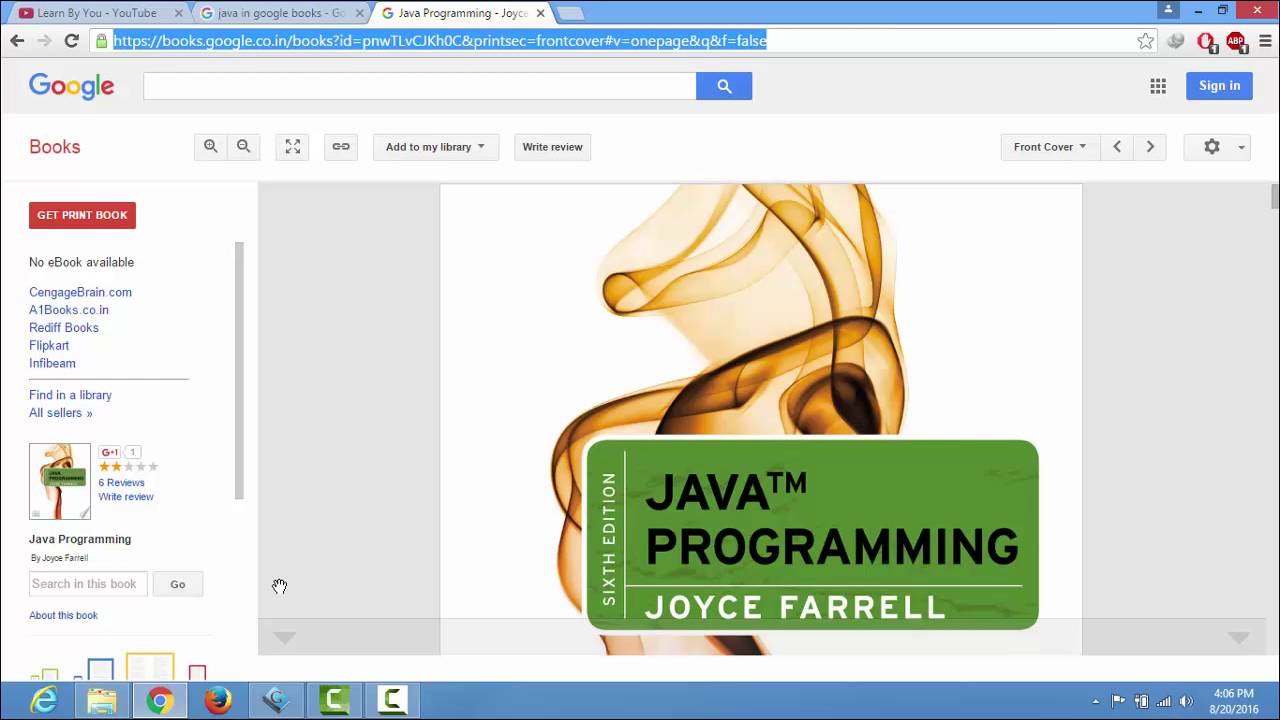The image size is (1280, 720).
Task: Click the first green Camtasia taskbar icon
Action: (x=334, y=701)
